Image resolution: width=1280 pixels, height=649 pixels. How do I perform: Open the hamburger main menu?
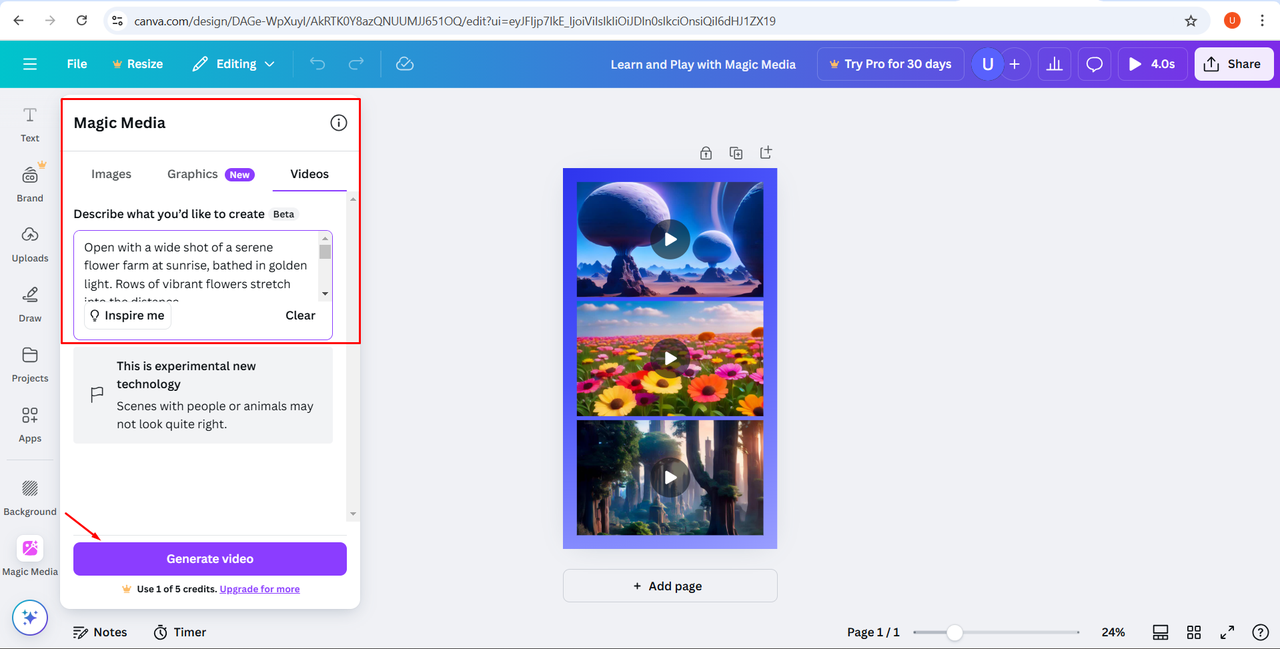point(30,64)
